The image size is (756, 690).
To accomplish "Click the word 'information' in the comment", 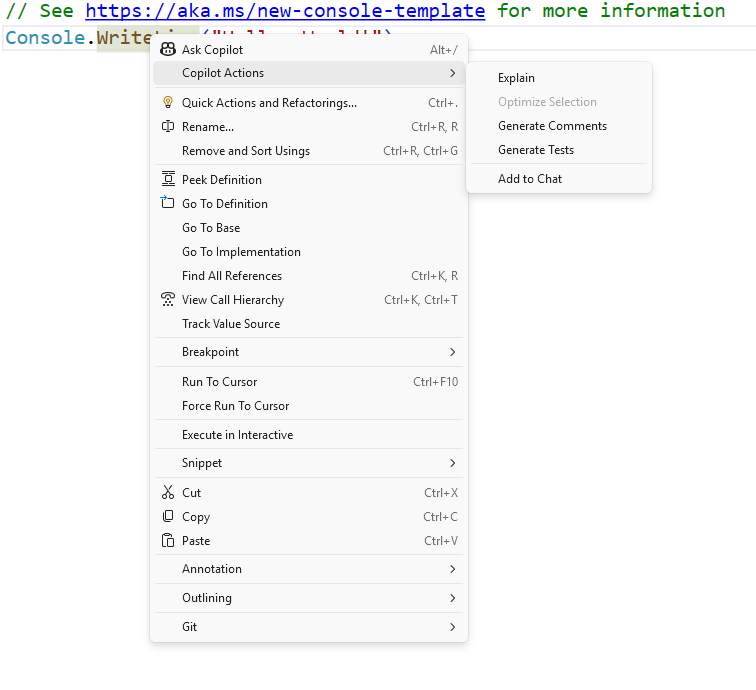I will click(x=662, y=11).
